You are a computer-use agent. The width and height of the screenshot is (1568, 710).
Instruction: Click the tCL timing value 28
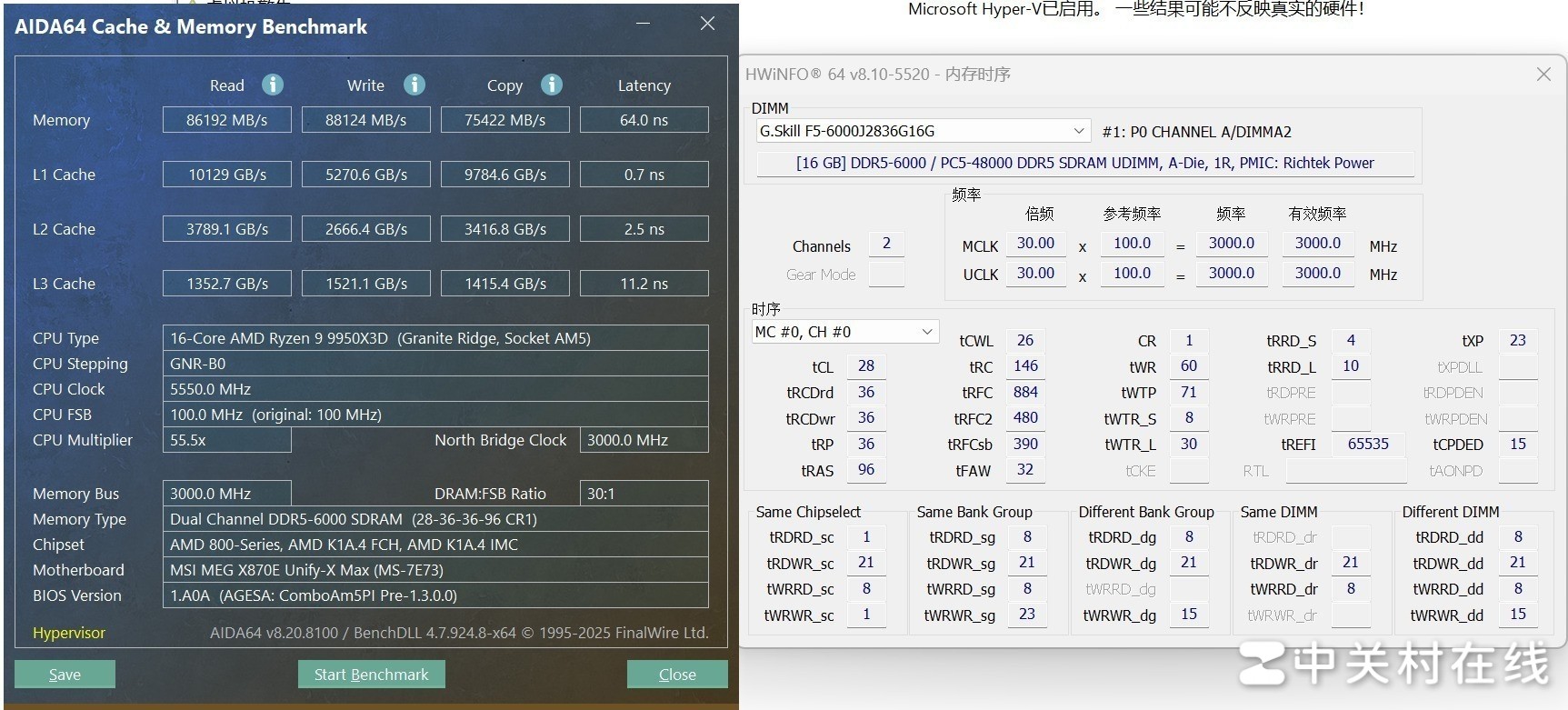[866, 366]
